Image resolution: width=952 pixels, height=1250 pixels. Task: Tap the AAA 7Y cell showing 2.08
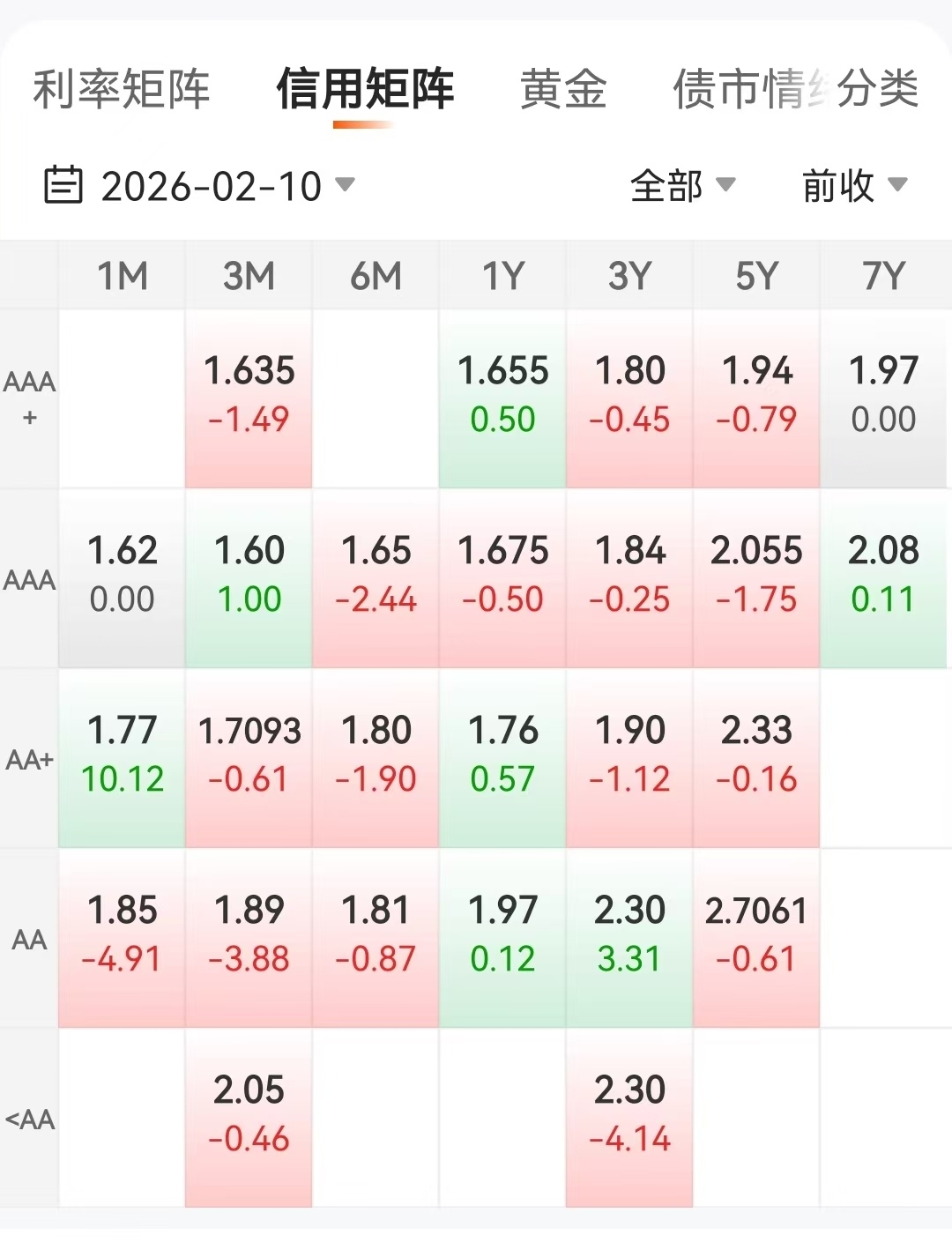tap(883, 577)
